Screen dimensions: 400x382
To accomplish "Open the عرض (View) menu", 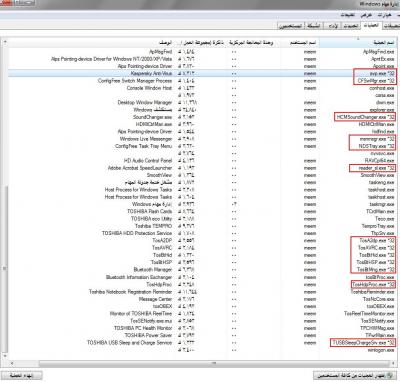I will pos(366,15).
